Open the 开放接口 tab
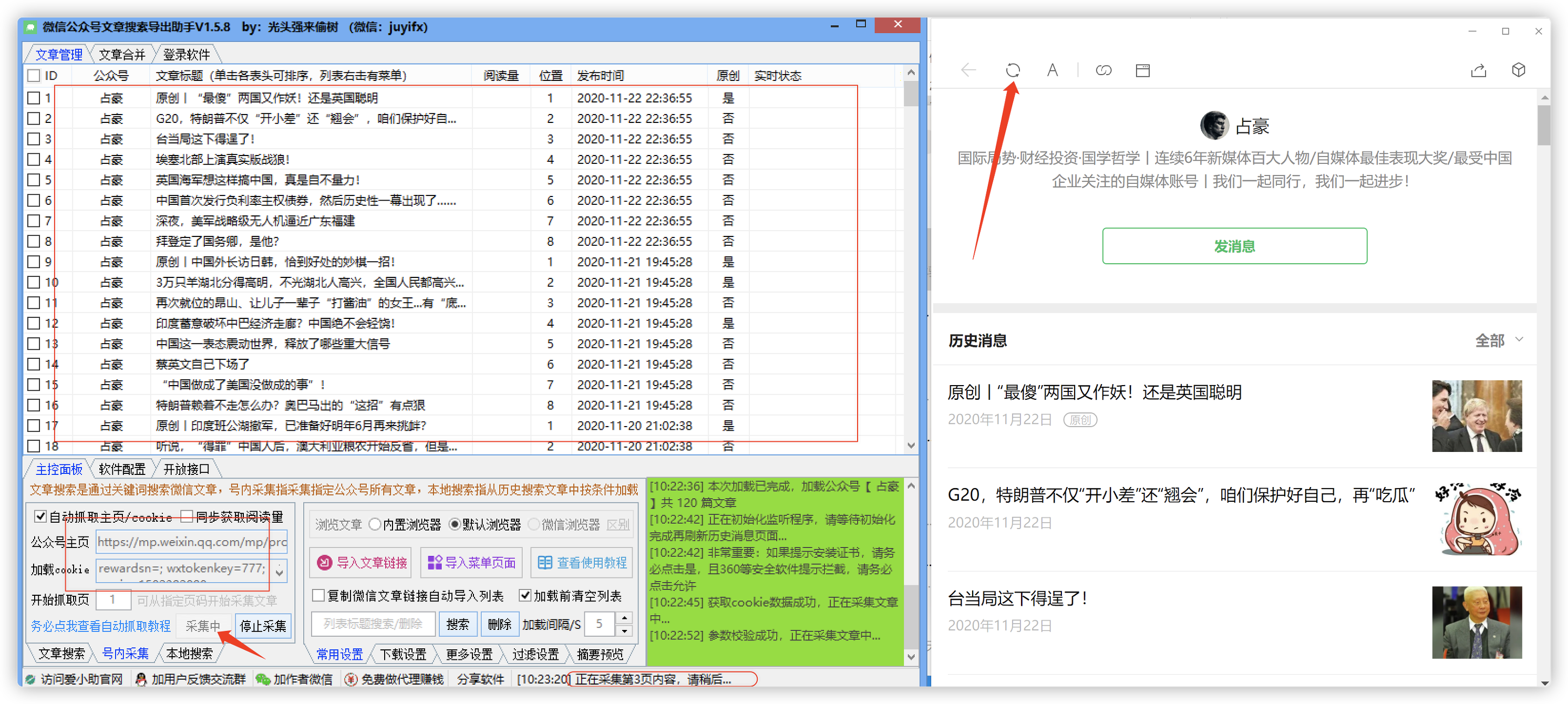Screen dimensions: 1568x704 (x=186, y=469)
